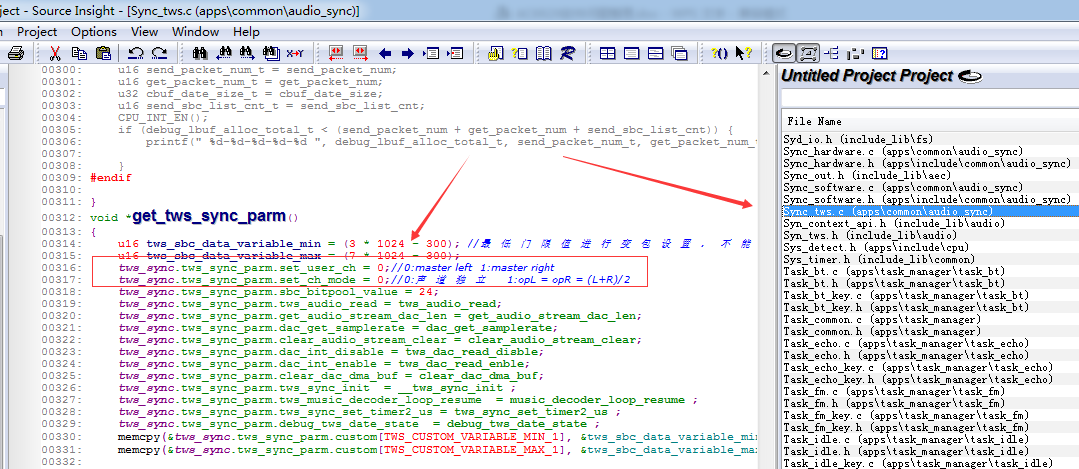Open Search Files icon

point(271,53)
